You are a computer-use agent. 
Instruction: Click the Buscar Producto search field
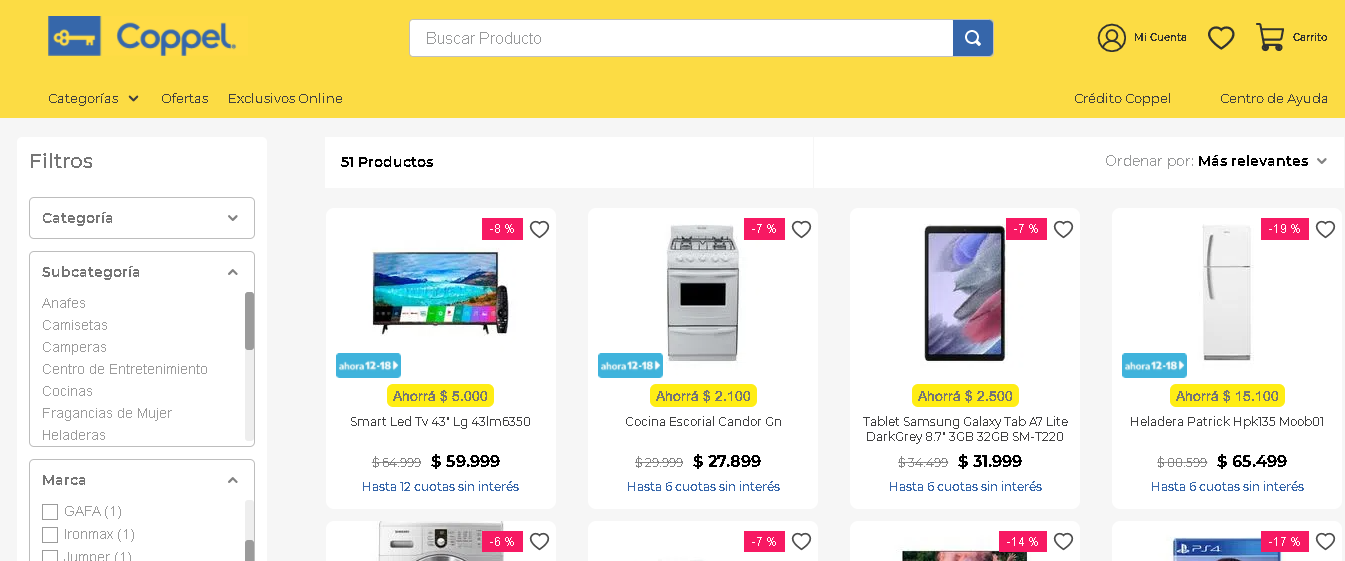tap(680, 38)
